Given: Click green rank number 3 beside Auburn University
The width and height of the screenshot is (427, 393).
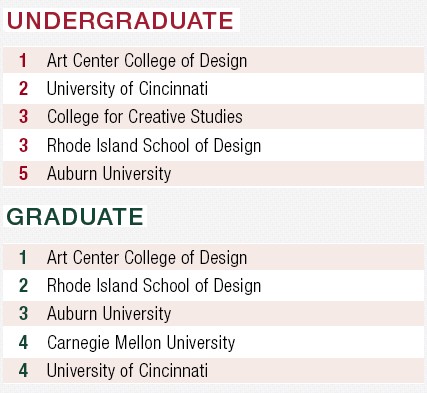Looking at the screenshot, I should [x=23, y=314].
